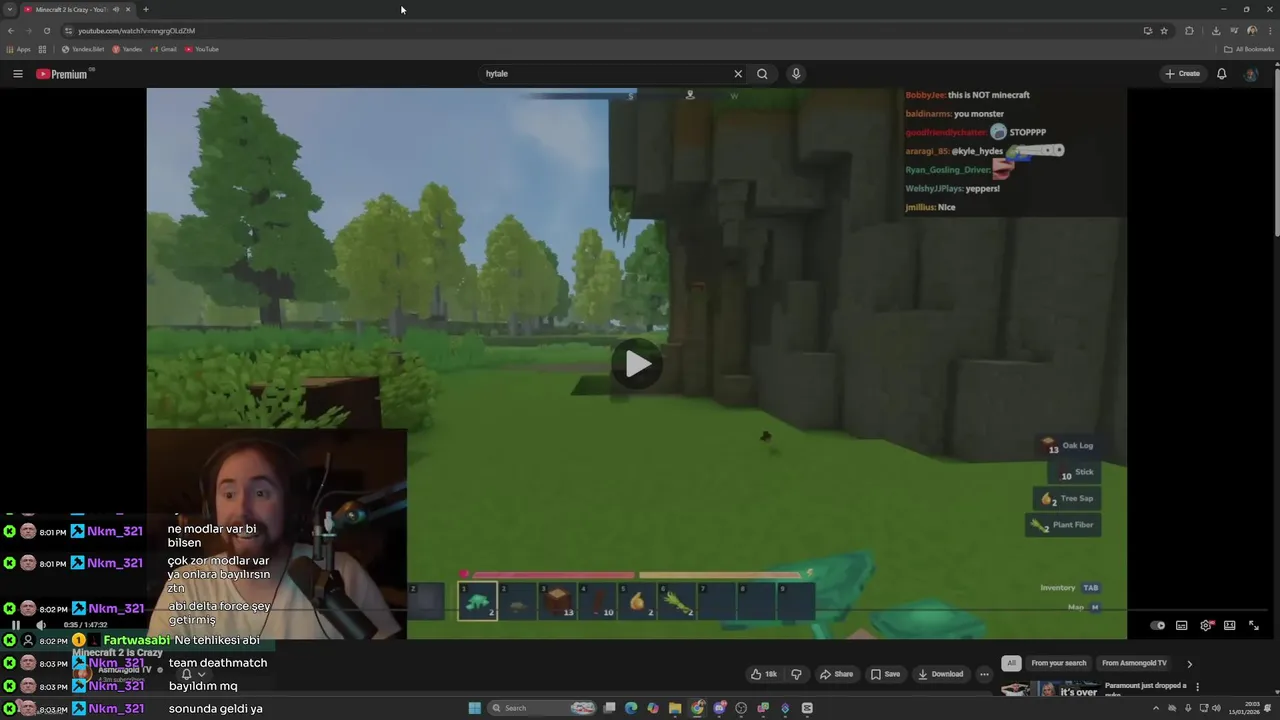Image resolution: width=1280 pixels, height=720 pixels.
Task: Open Microsoft Edge from the taskbar
Action: (631, 708)
